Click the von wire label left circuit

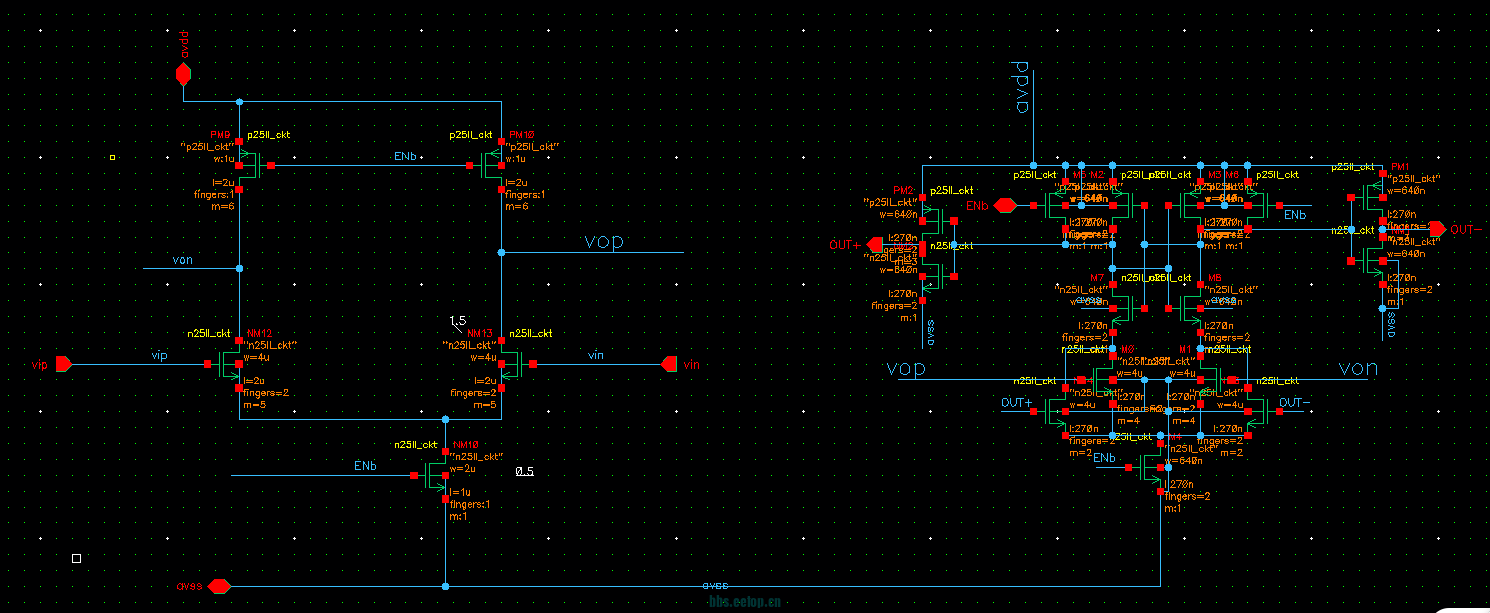point(182,260)
